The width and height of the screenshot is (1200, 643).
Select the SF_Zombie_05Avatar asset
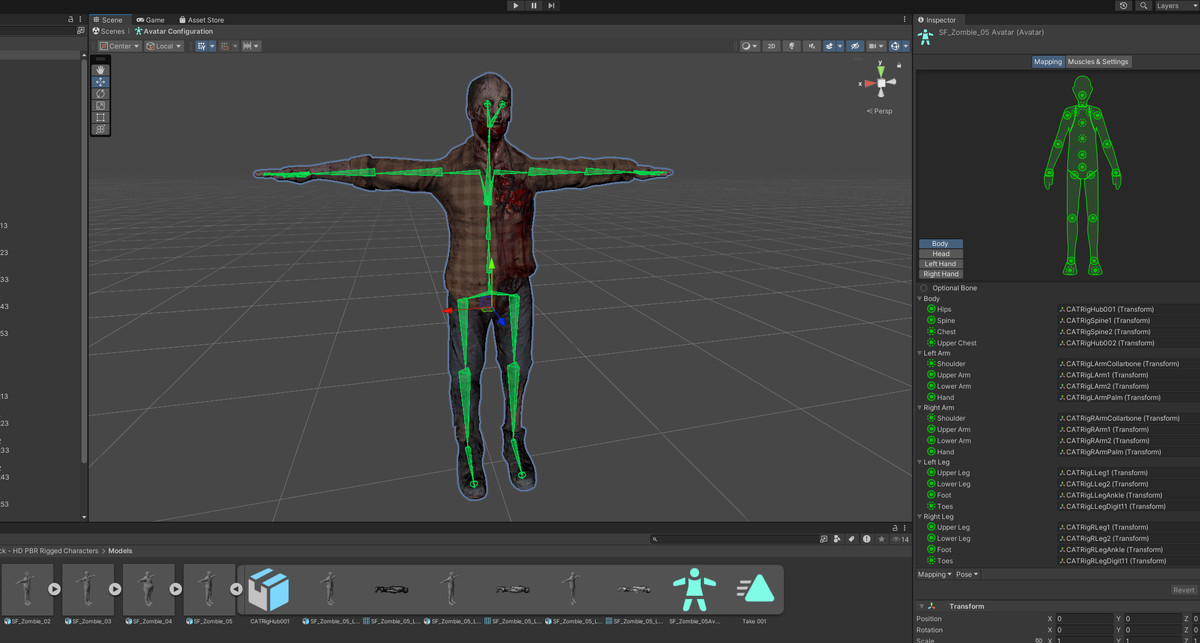click(x=694, y=597)
